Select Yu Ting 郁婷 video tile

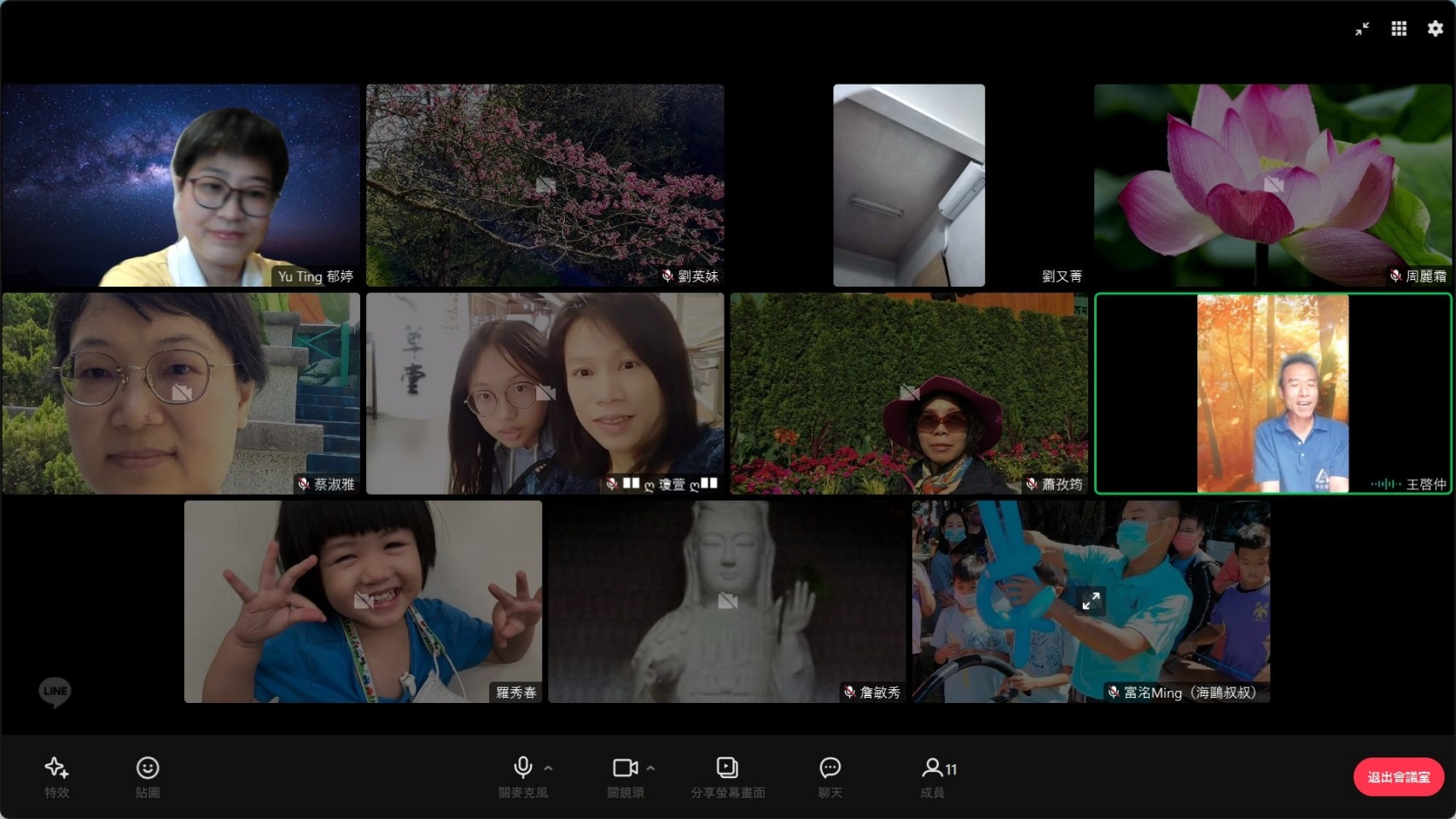[181, 185]
